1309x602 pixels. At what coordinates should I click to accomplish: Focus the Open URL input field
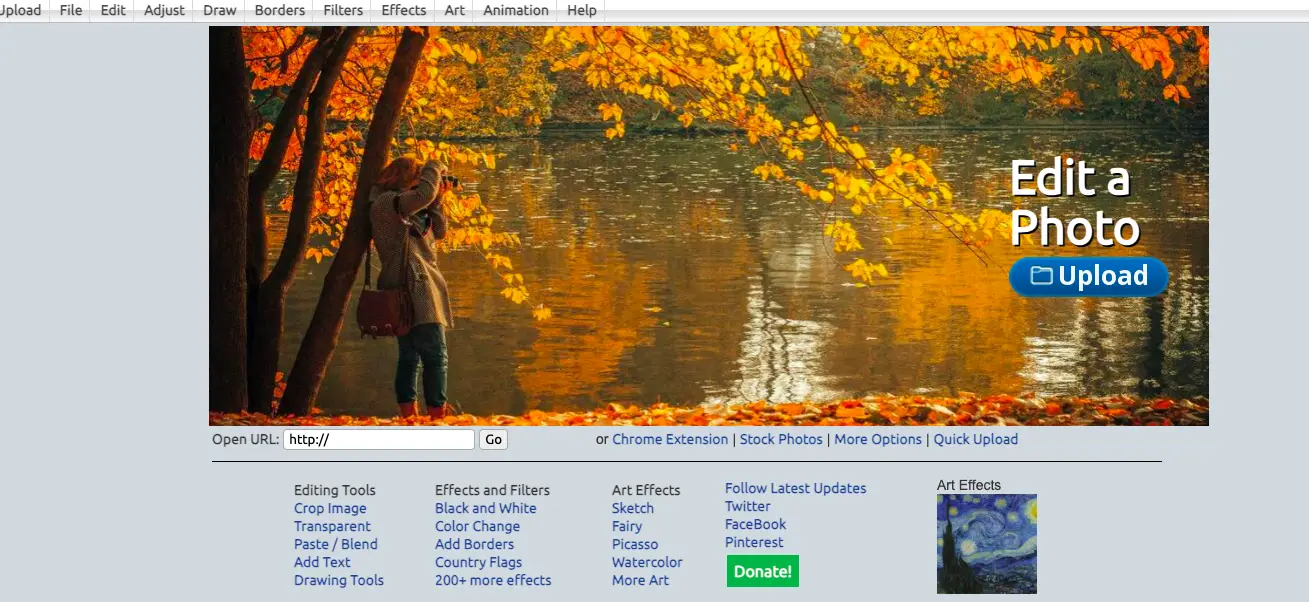click(x=379, y=439)
